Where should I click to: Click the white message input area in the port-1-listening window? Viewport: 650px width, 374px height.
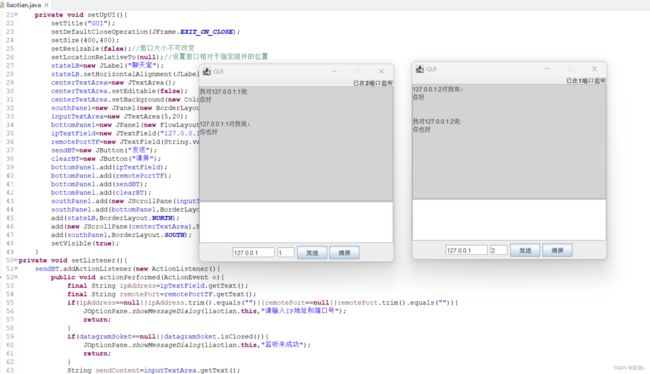pyautogui.click(x=509, y=219)
